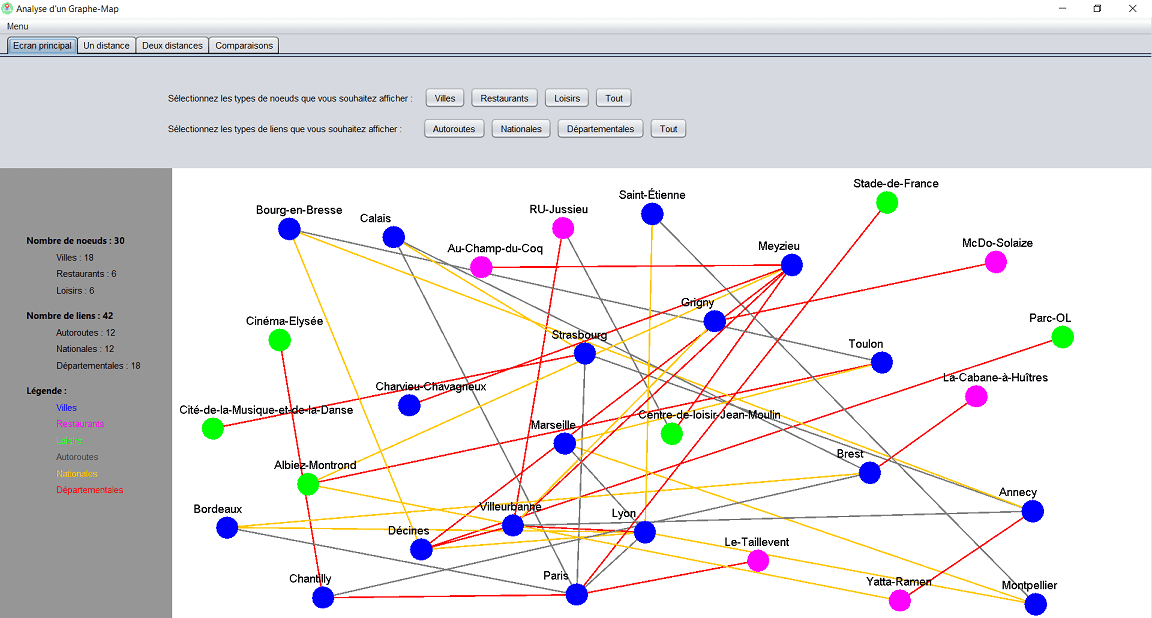Toggle the Autoroutes link filter

tap(454, 128)
